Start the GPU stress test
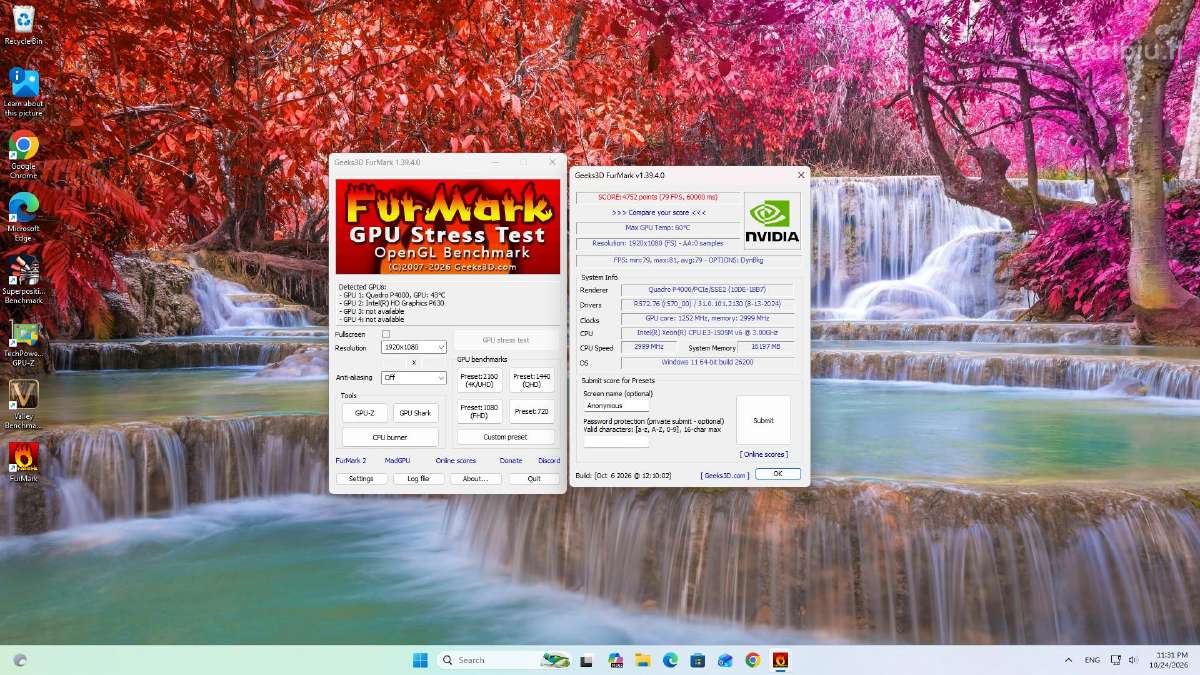Image resolution: width=1200 pixels, height=675 pixels. (x=506, y=340)
